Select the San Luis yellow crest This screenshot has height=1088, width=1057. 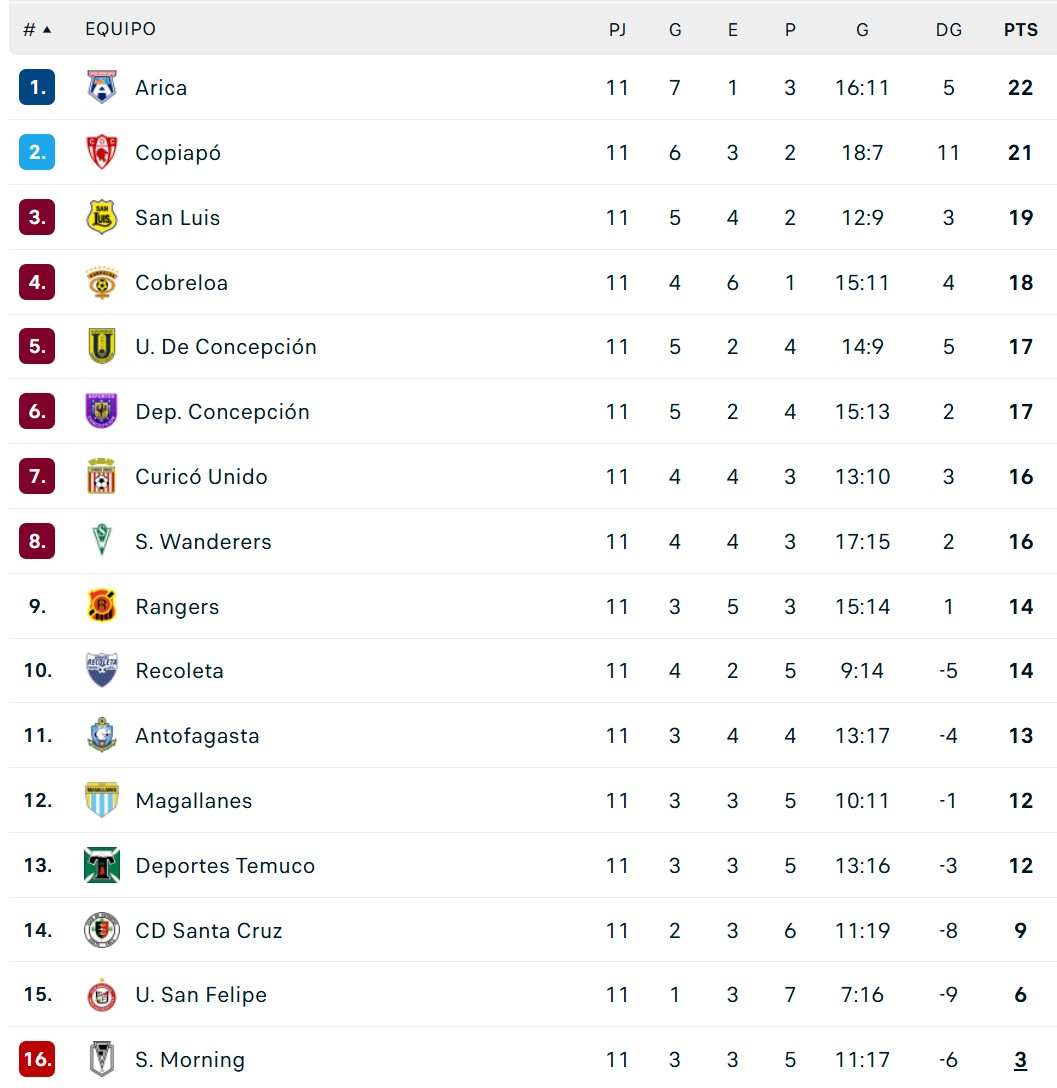101,217
